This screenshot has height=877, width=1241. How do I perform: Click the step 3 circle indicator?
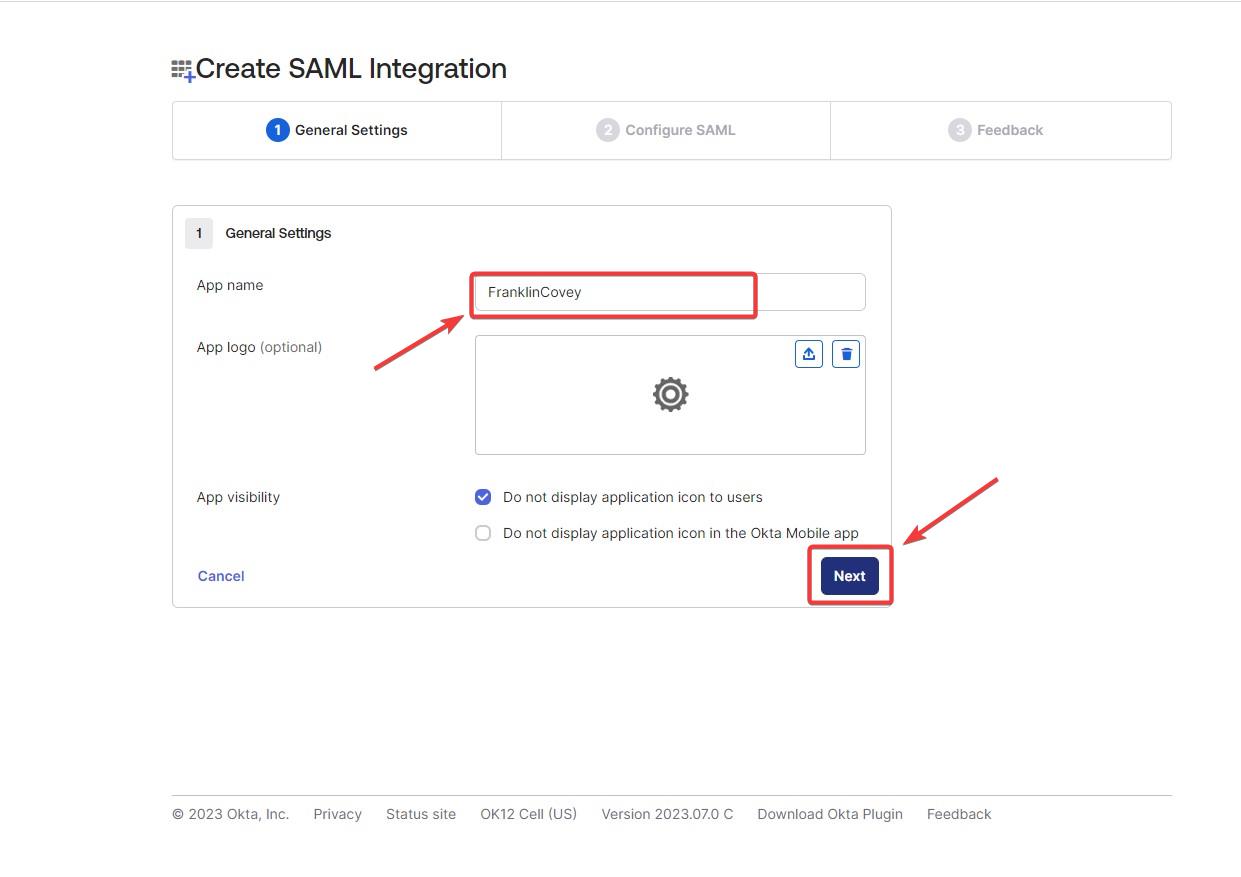959,130
